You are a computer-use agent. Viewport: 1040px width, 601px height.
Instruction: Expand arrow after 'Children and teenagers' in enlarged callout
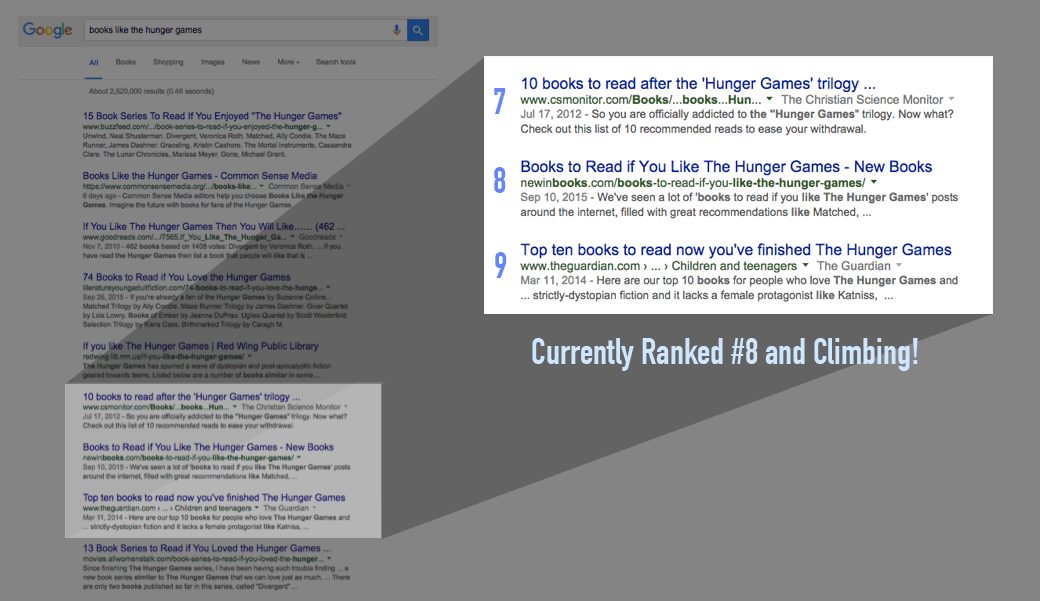click(805, 265)
